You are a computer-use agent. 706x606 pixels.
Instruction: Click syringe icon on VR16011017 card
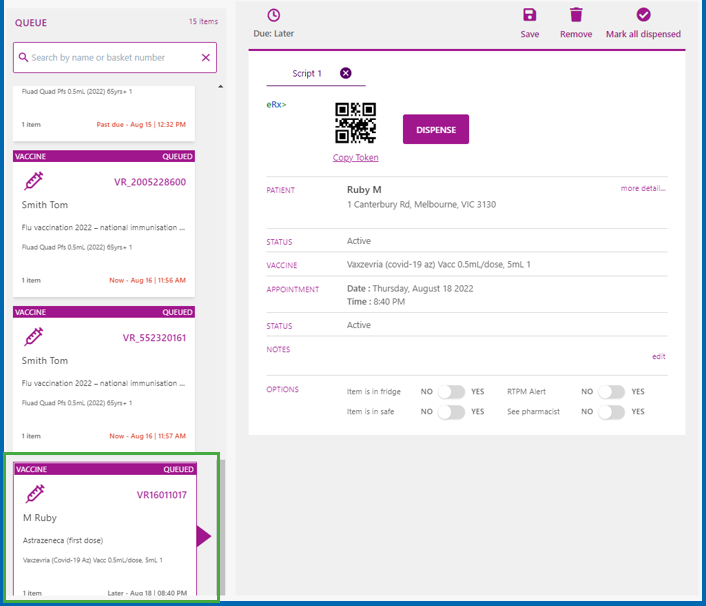pyautogui.click(x=35, y=493)
